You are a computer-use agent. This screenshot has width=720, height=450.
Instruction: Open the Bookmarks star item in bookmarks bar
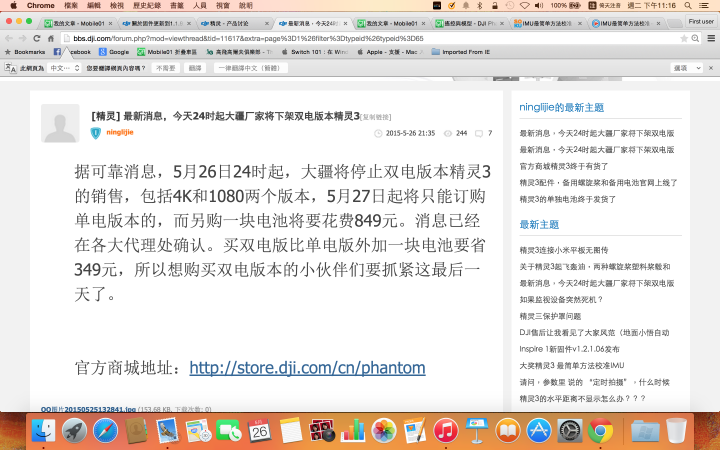click(25, 52)
